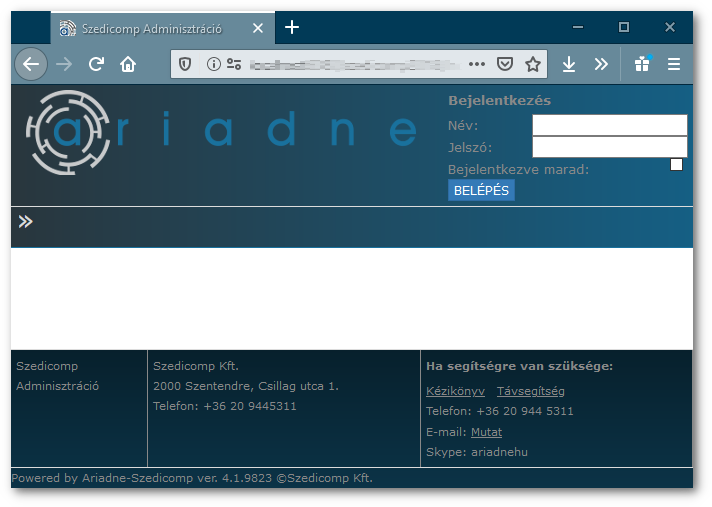This screenshot has width=712, height=507.
Task: Bookmark this page with the star icon
Action: (533, 64)
